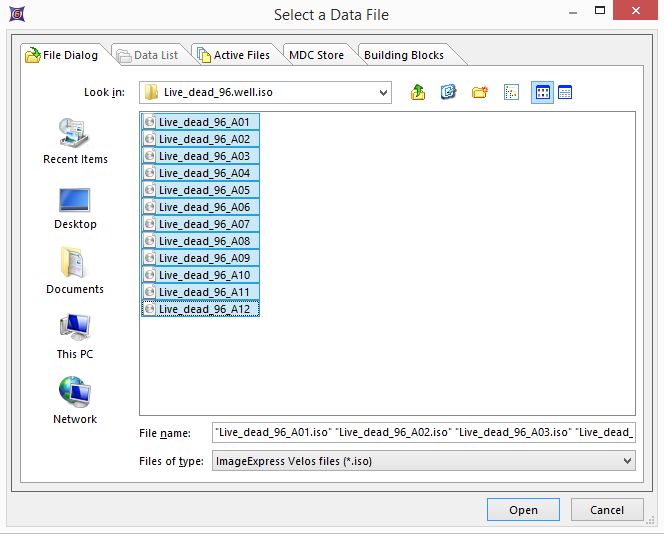Image resolution: width=664 pixels, height=534 pixels.
Task: Click the Open button
Action: [523, 509]
